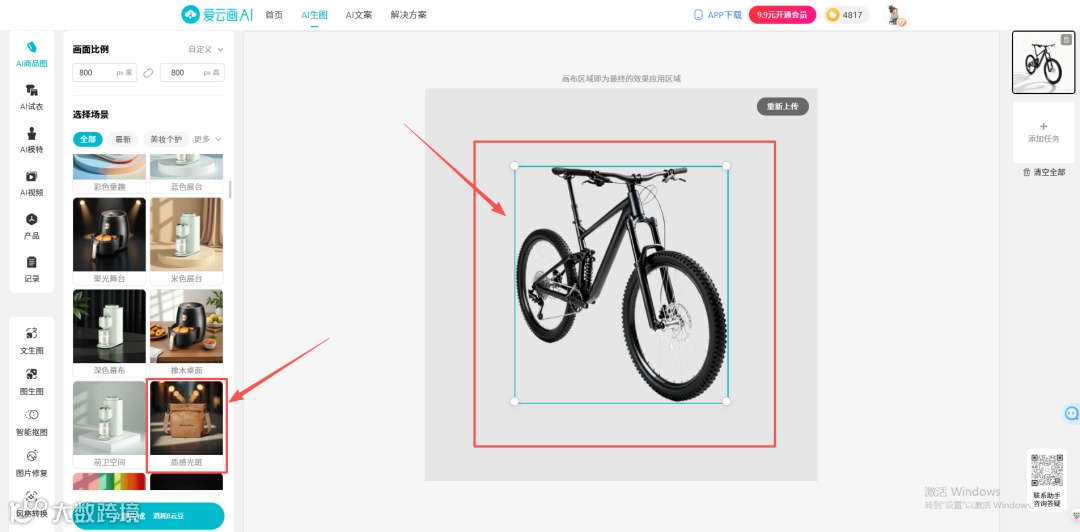Screen dimensions: 1080x532
Task: Select the 全部 scene filter
Action: pyautogui.click(x=87, y=139)
